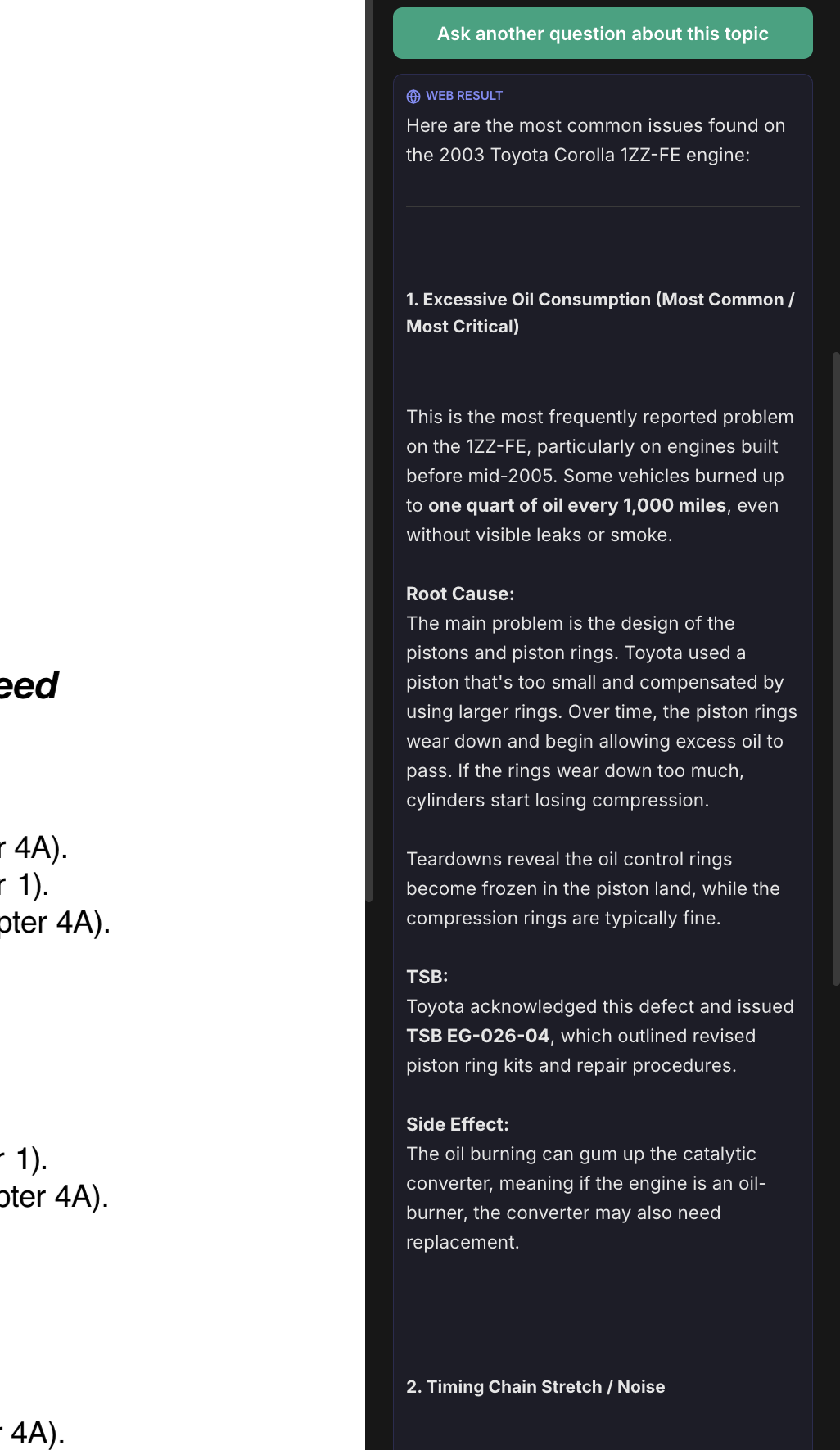840x1450 pixels.
Task: Click the TSB: subheading
Action: click(x=427, y=977)
